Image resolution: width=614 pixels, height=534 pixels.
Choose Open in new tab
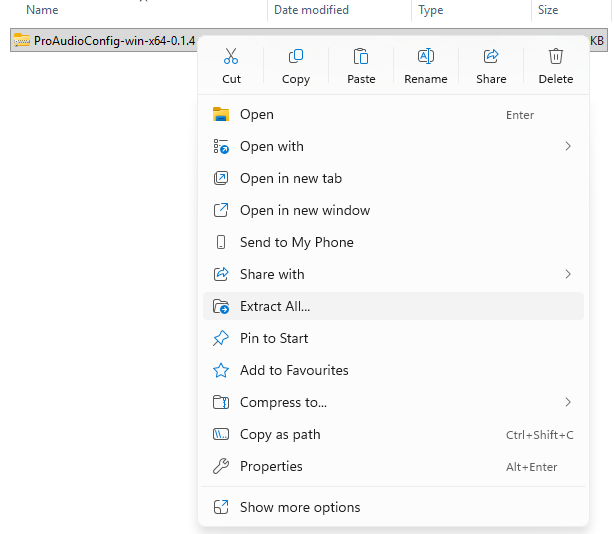393,179
